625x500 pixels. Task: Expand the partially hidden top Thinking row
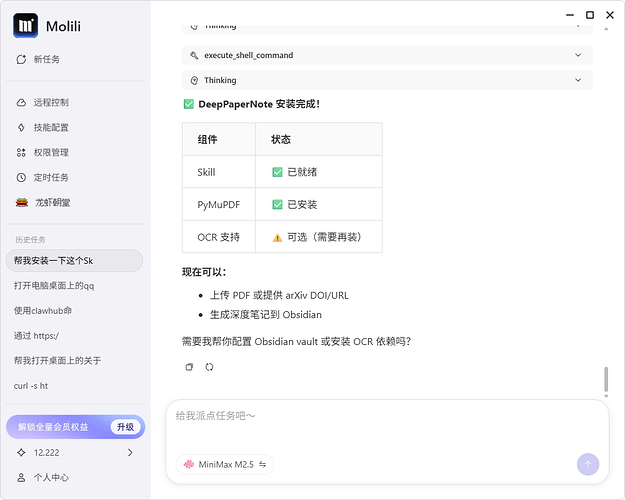[387, 30]
